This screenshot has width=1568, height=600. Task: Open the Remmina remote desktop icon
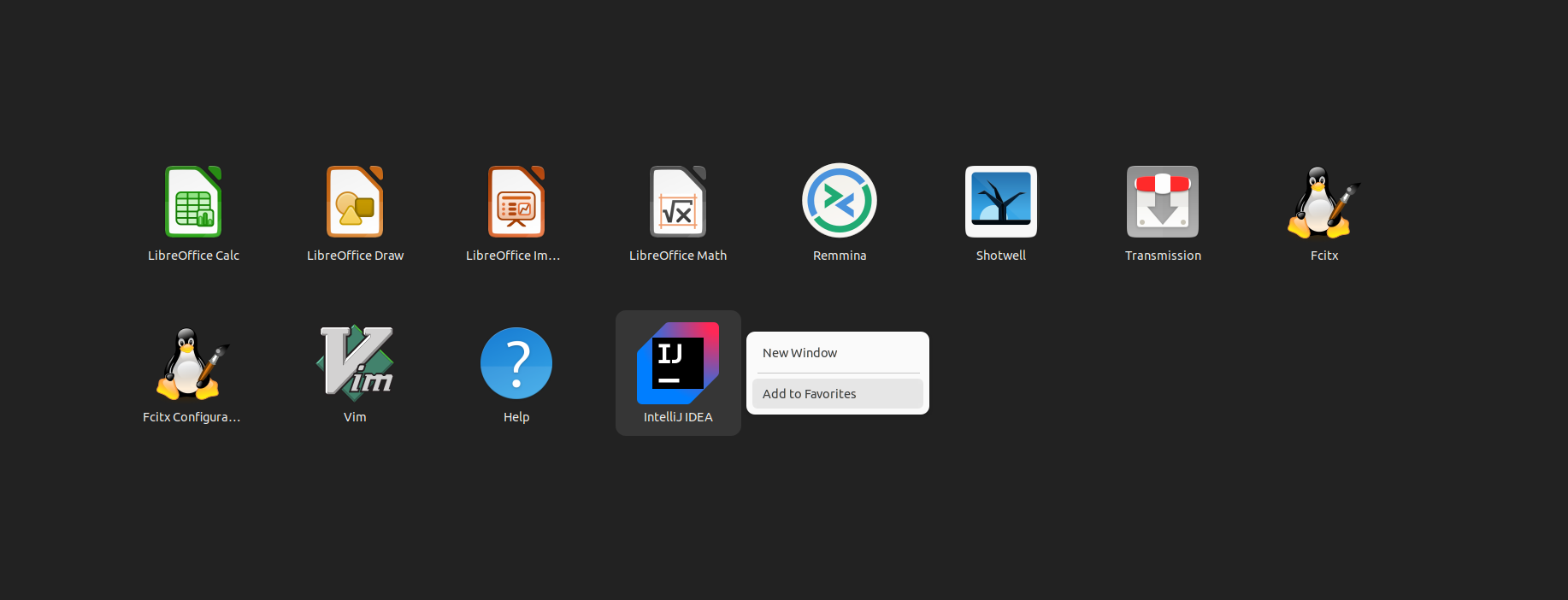coord(840,200)
